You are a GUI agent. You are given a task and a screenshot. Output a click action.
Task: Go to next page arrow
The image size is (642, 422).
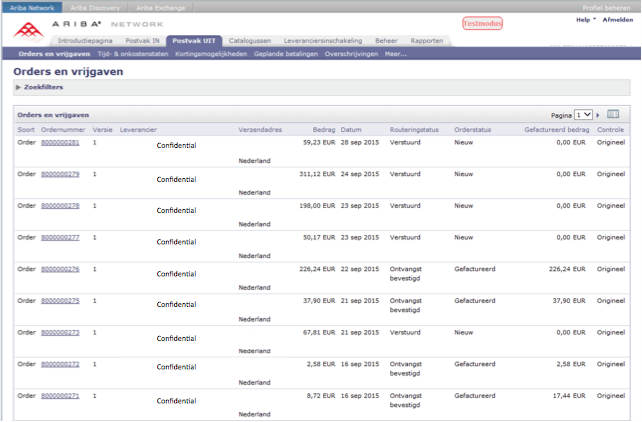(x=598, y=115)
